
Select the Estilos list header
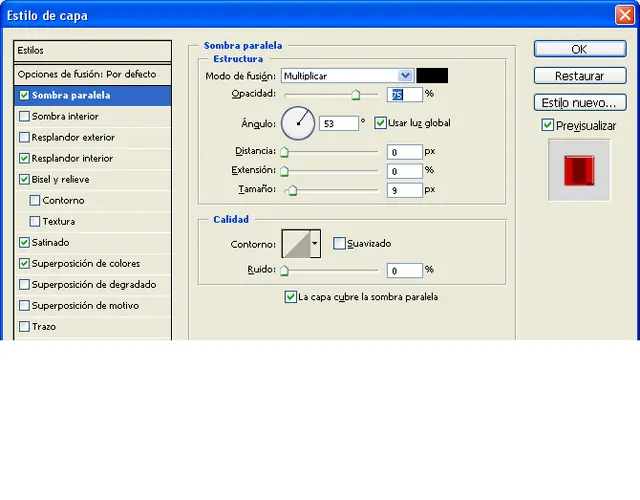tap(92, 51)
